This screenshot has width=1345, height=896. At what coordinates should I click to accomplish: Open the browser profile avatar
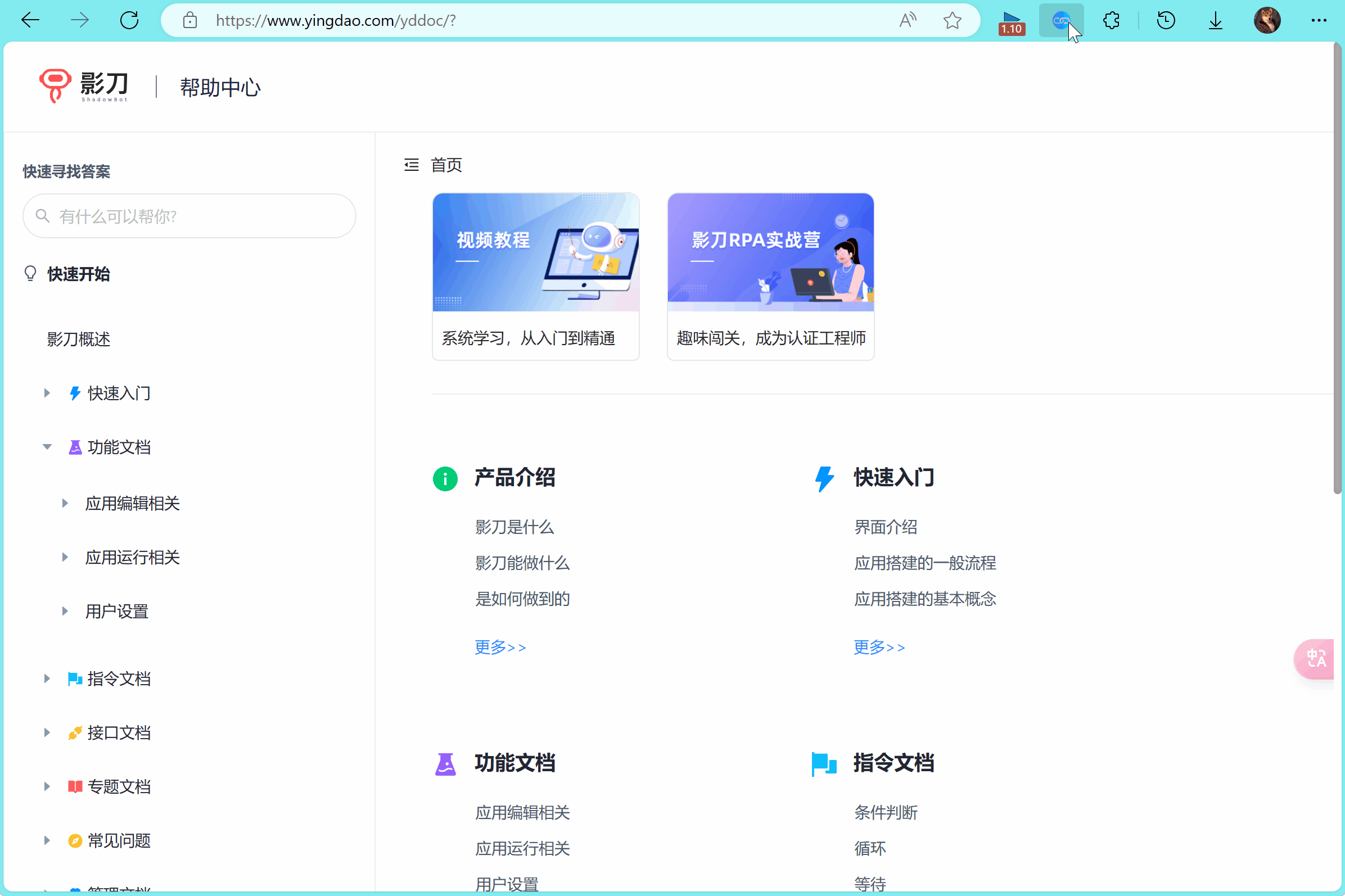click(x=1267, y=21)
